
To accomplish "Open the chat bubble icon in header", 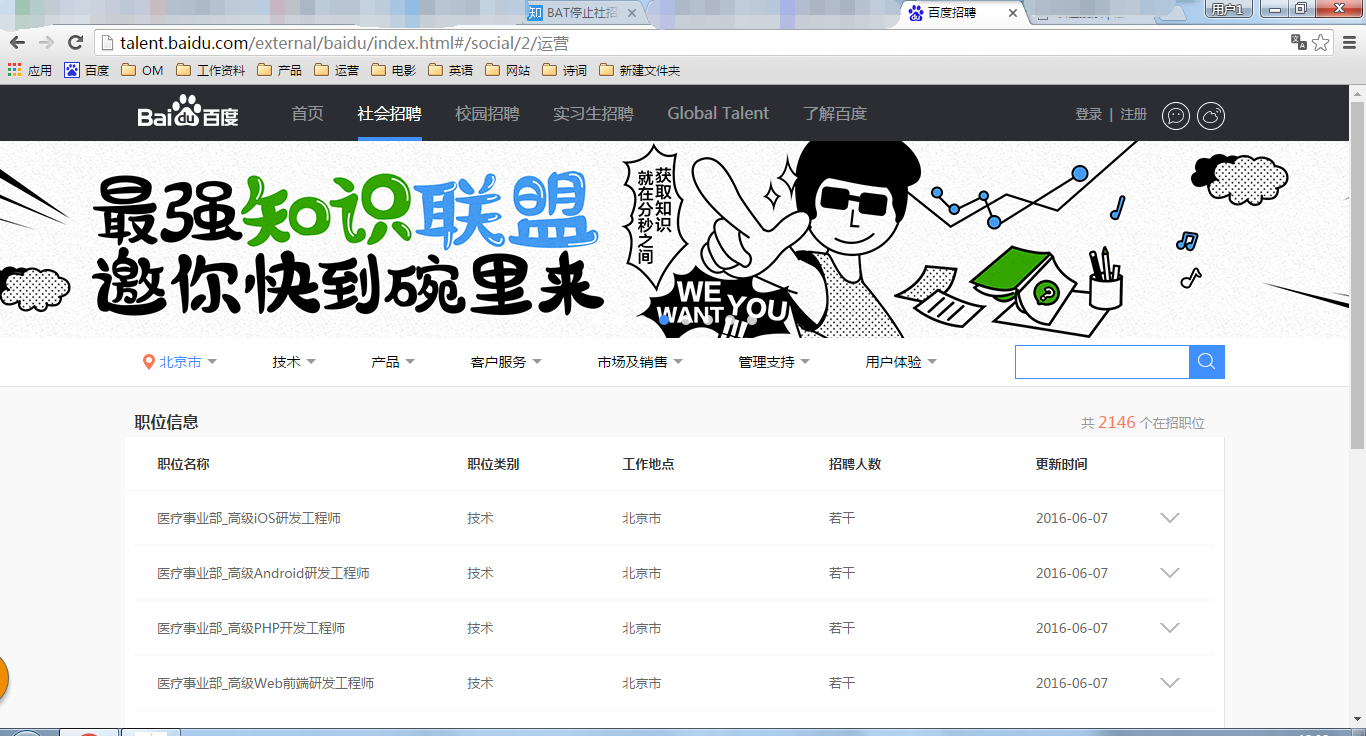I will (x=1176, y=116).
